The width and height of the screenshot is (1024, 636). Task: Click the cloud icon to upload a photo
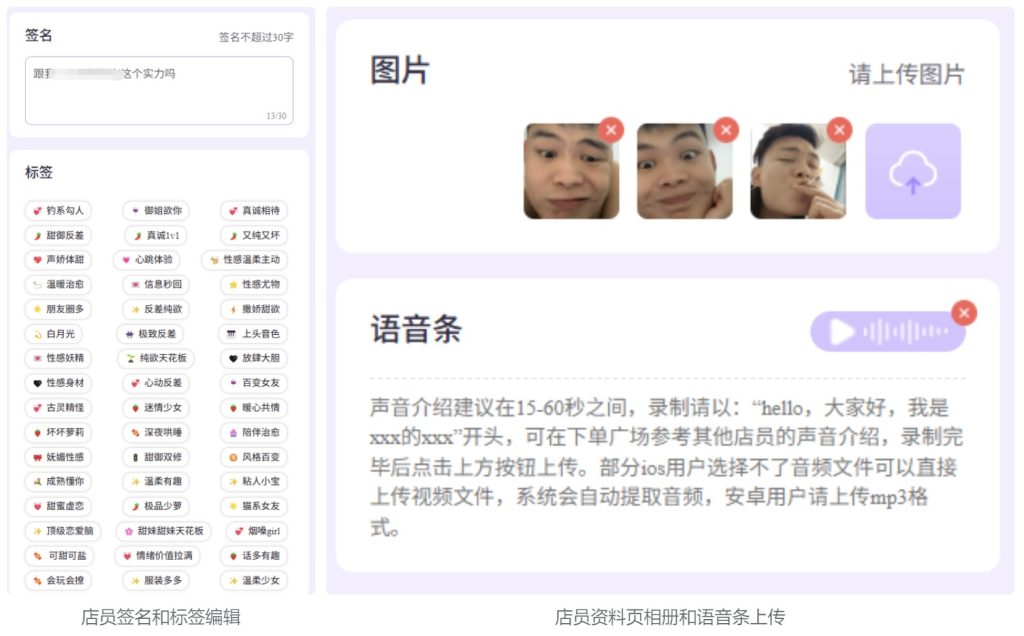tap(911, 173)
